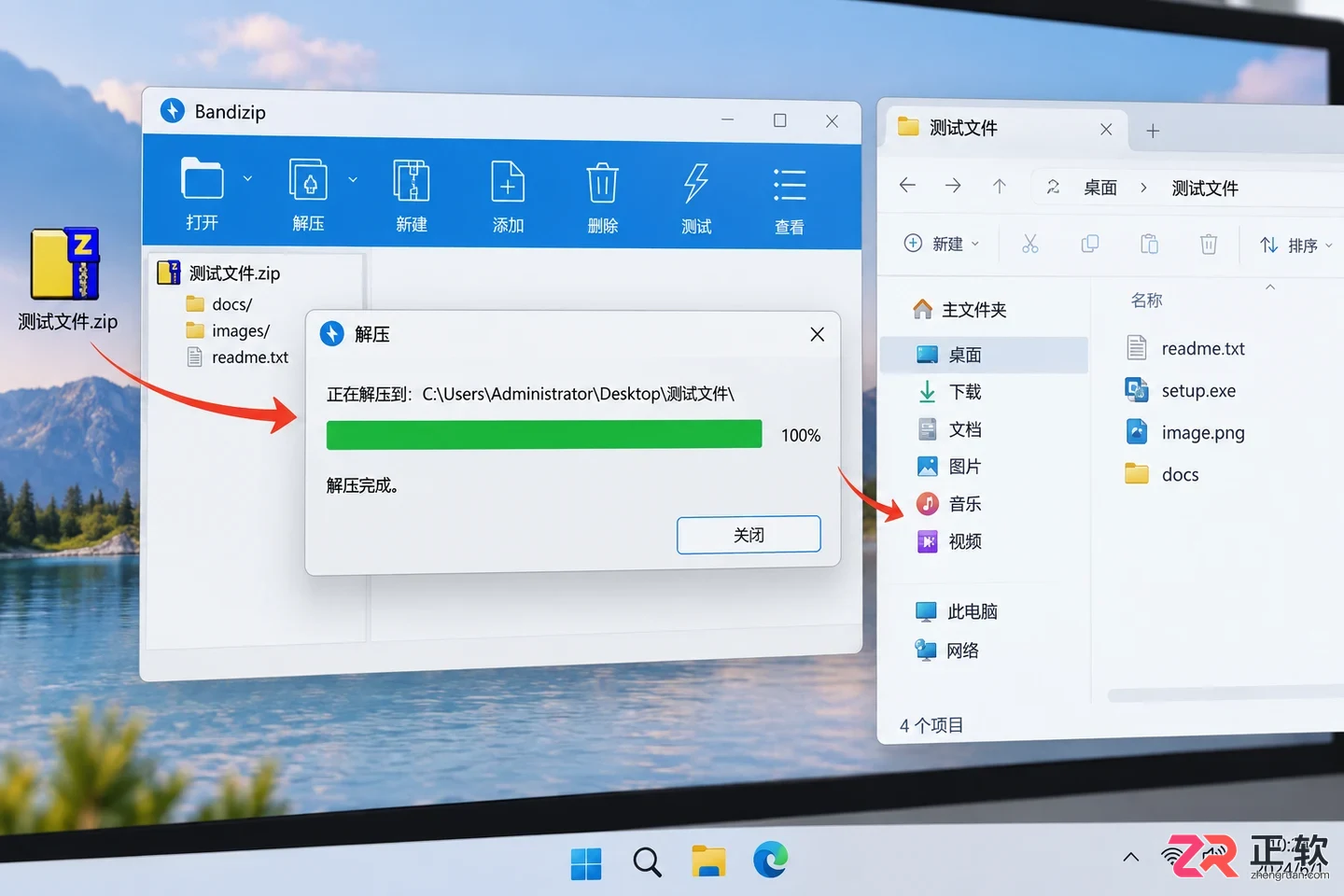Open the 查看 list icon in Bandizip
This screenshot has height=896, width=1344.
coord(790,185)
